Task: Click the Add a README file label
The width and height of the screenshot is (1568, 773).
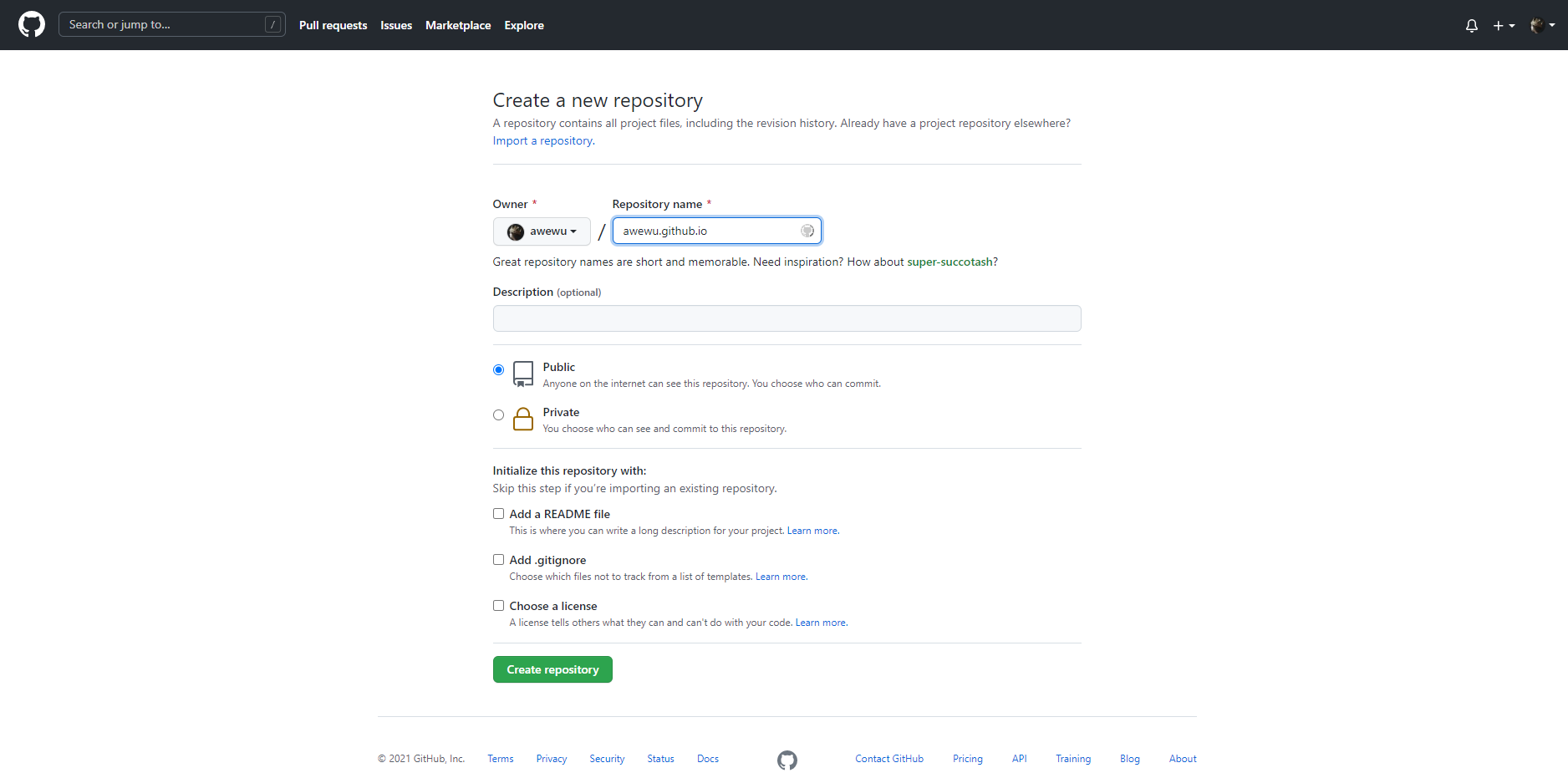Action: coord(560,514)
